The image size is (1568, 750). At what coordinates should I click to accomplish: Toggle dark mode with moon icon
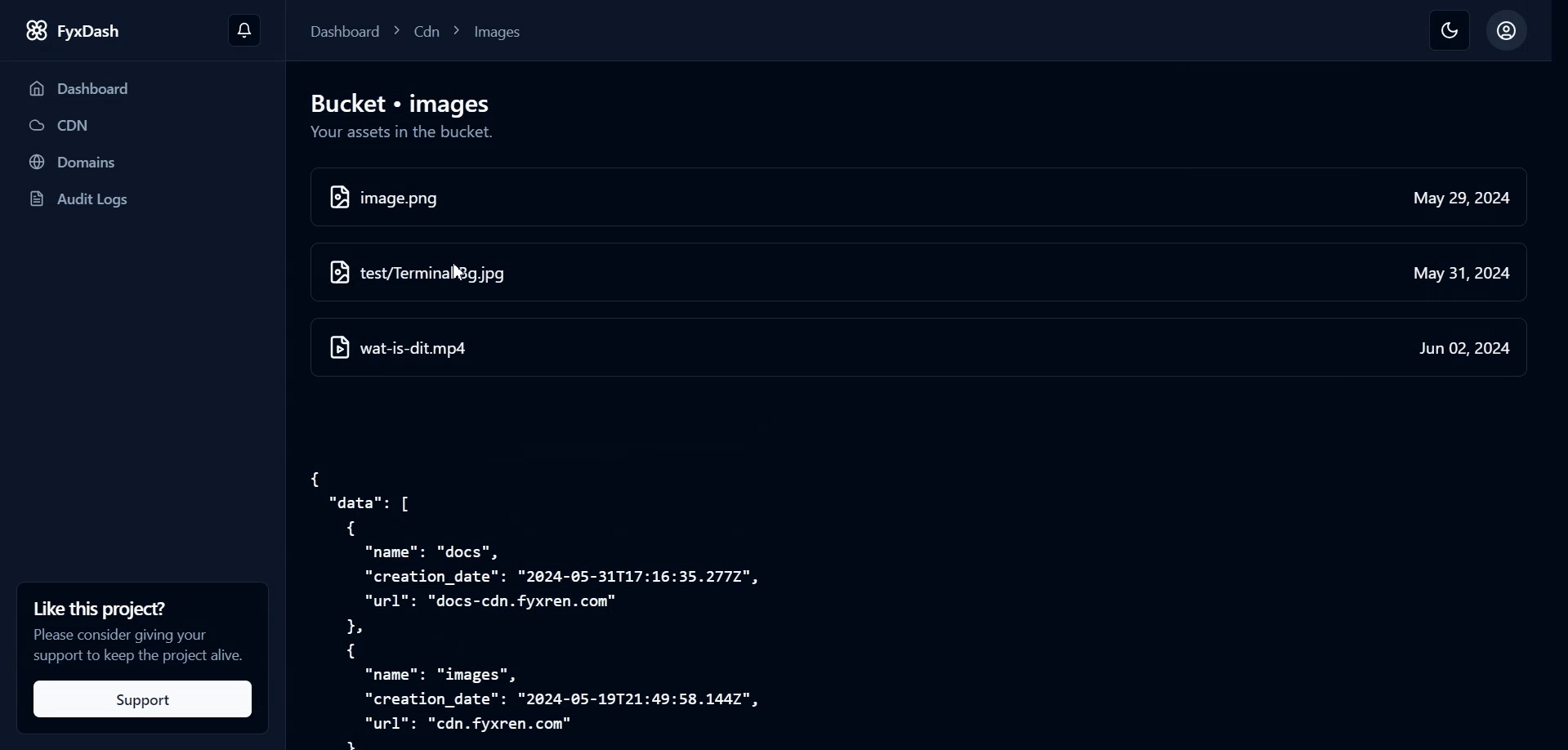coord(1449,31)
